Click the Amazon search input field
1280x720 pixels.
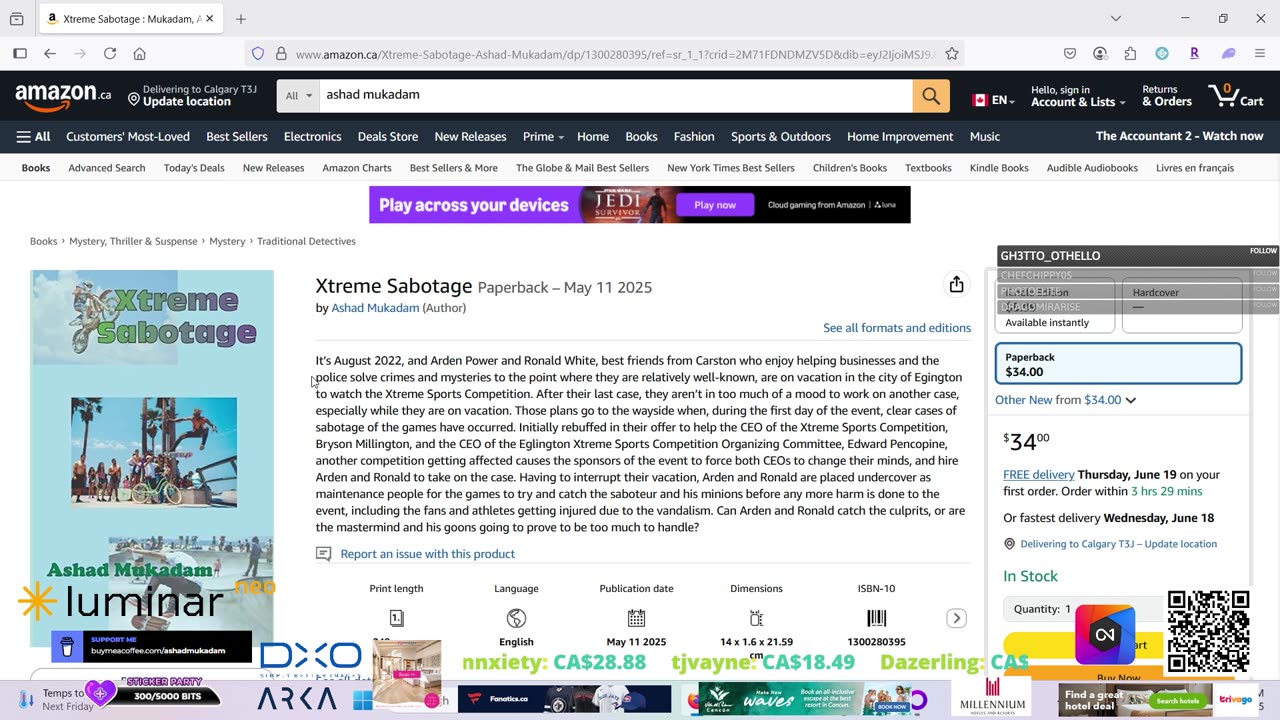point(615,95)
